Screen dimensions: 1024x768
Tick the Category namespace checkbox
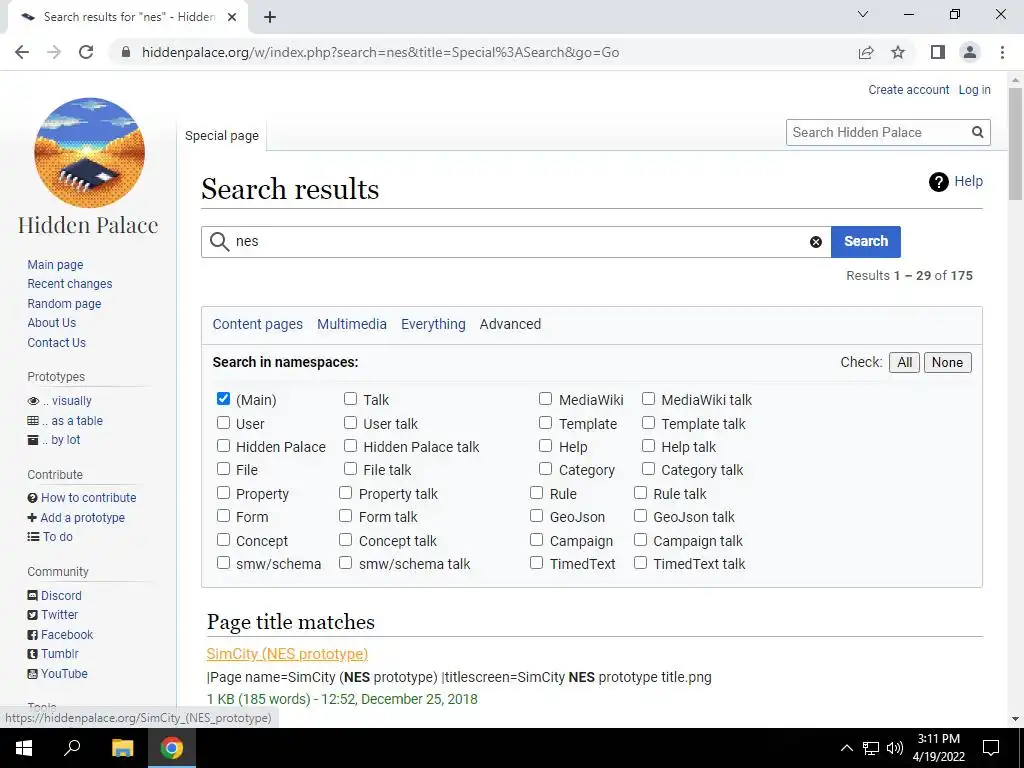pos(545,469)
